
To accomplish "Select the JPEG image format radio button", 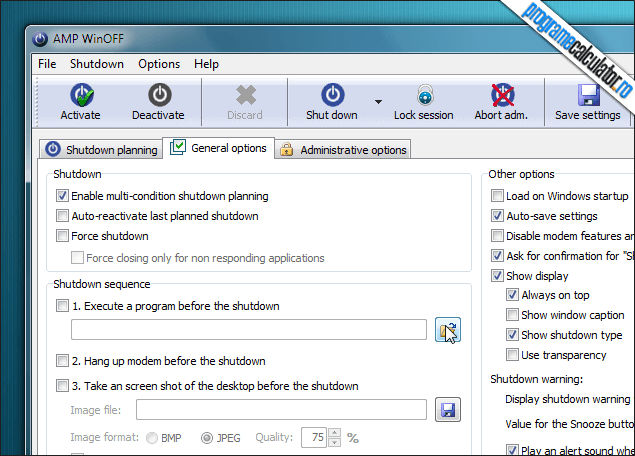I will tap(207, 438).
